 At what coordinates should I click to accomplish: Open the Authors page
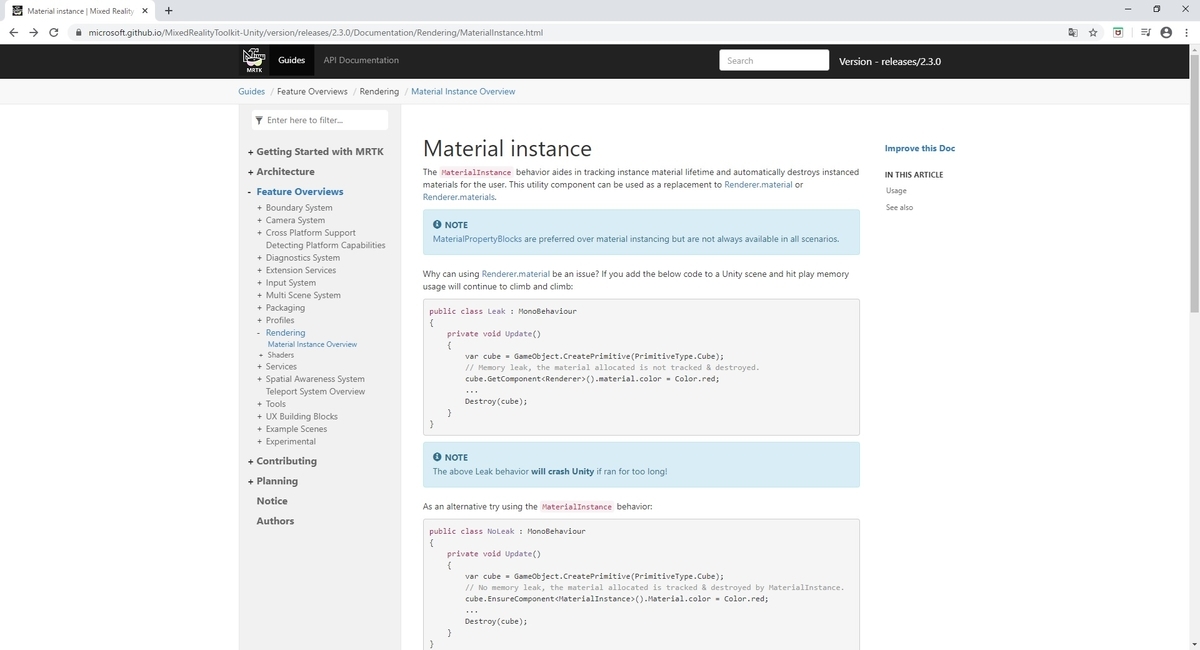275,521
